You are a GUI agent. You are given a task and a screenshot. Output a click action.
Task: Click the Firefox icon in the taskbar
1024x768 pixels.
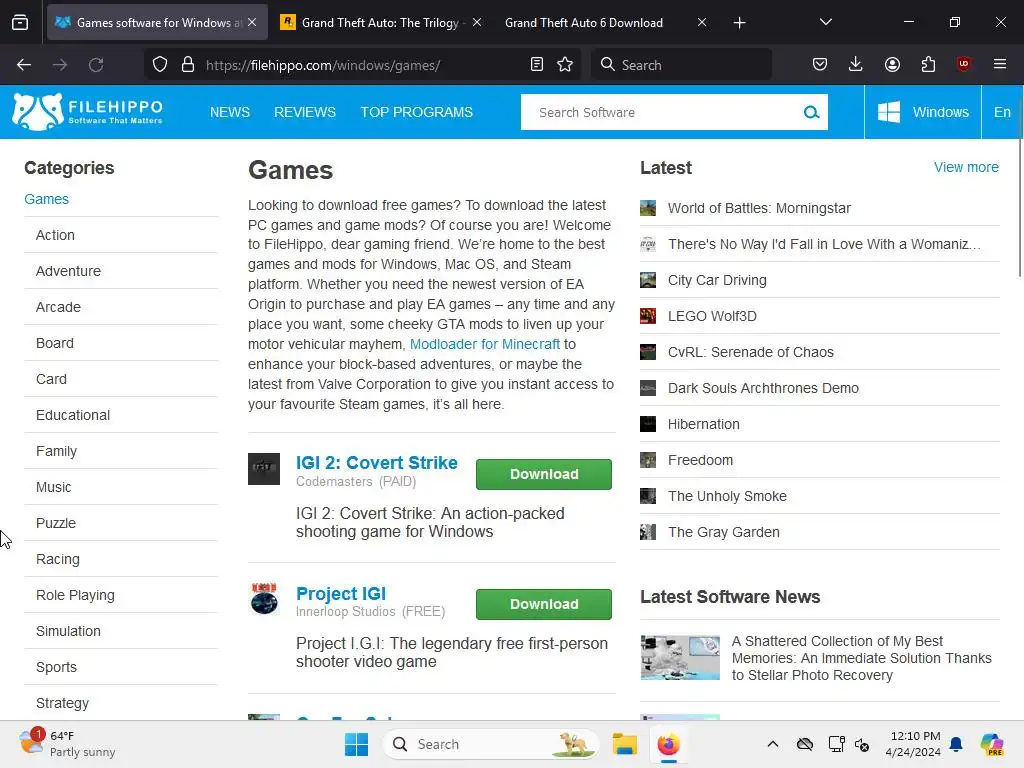pos(668,744)
